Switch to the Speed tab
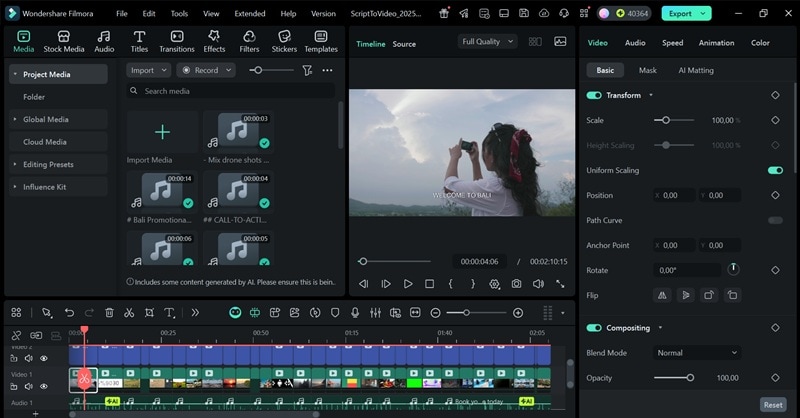Image resolution: width=800 pixels, height=418 pixels. coord(672,43)
